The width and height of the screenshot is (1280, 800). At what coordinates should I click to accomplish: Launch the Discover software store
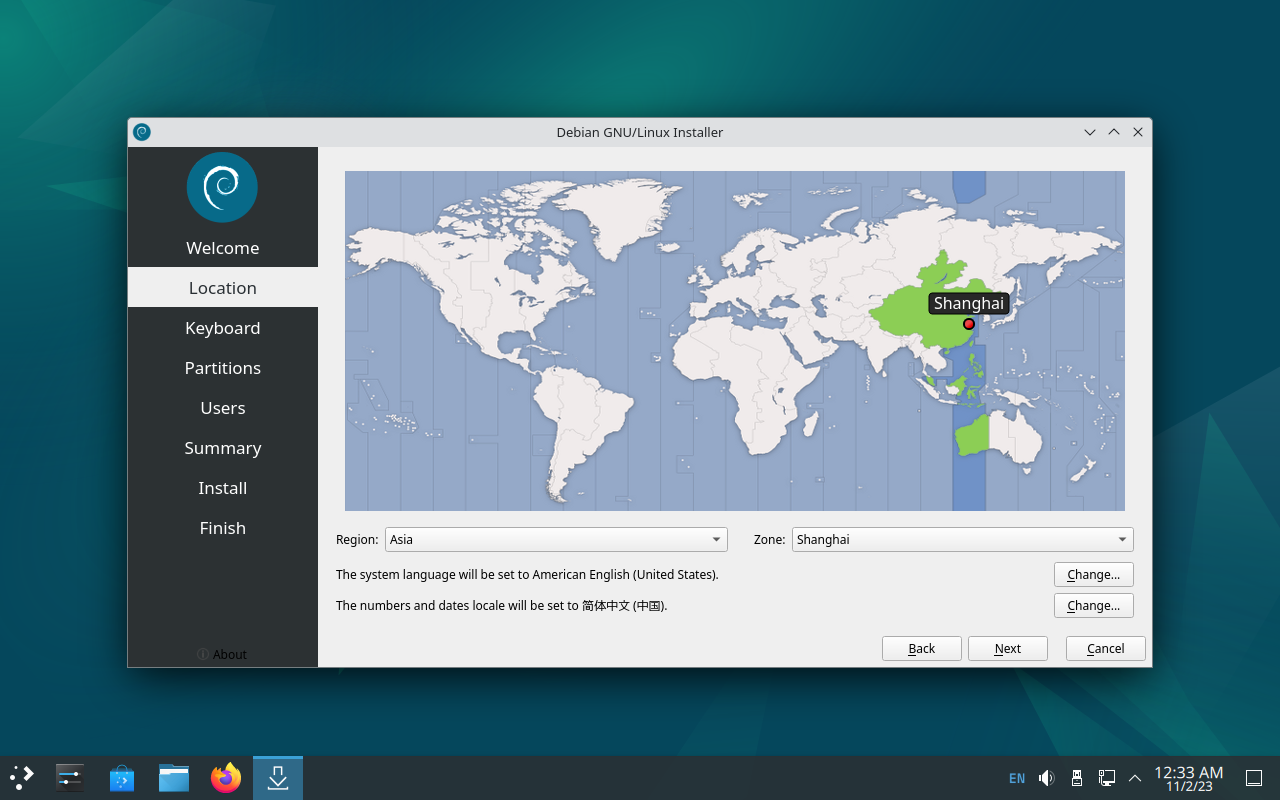(x=122, y=777)
